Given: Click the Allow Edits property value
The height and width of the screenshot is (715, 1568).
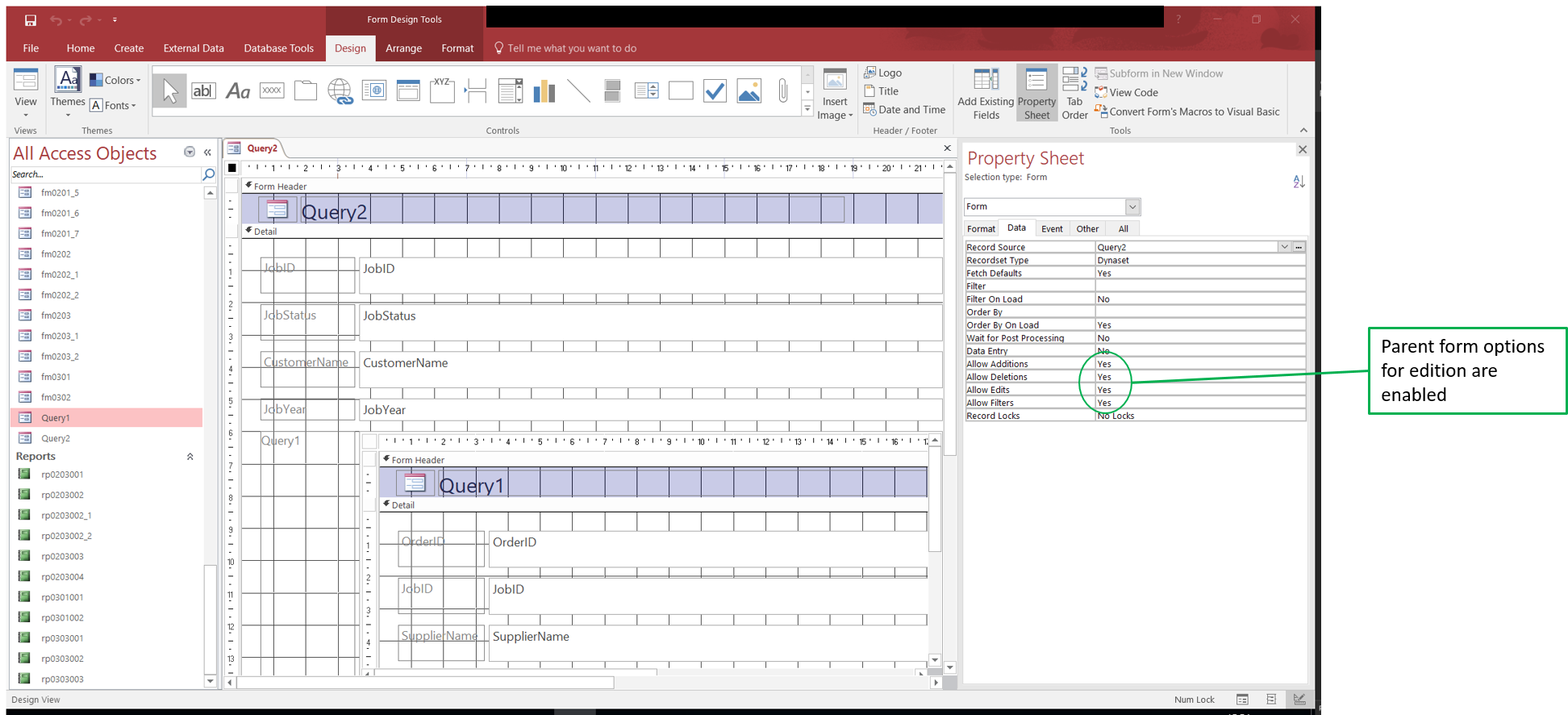Looking at the screenshot, I should [x=1200, y=390].
